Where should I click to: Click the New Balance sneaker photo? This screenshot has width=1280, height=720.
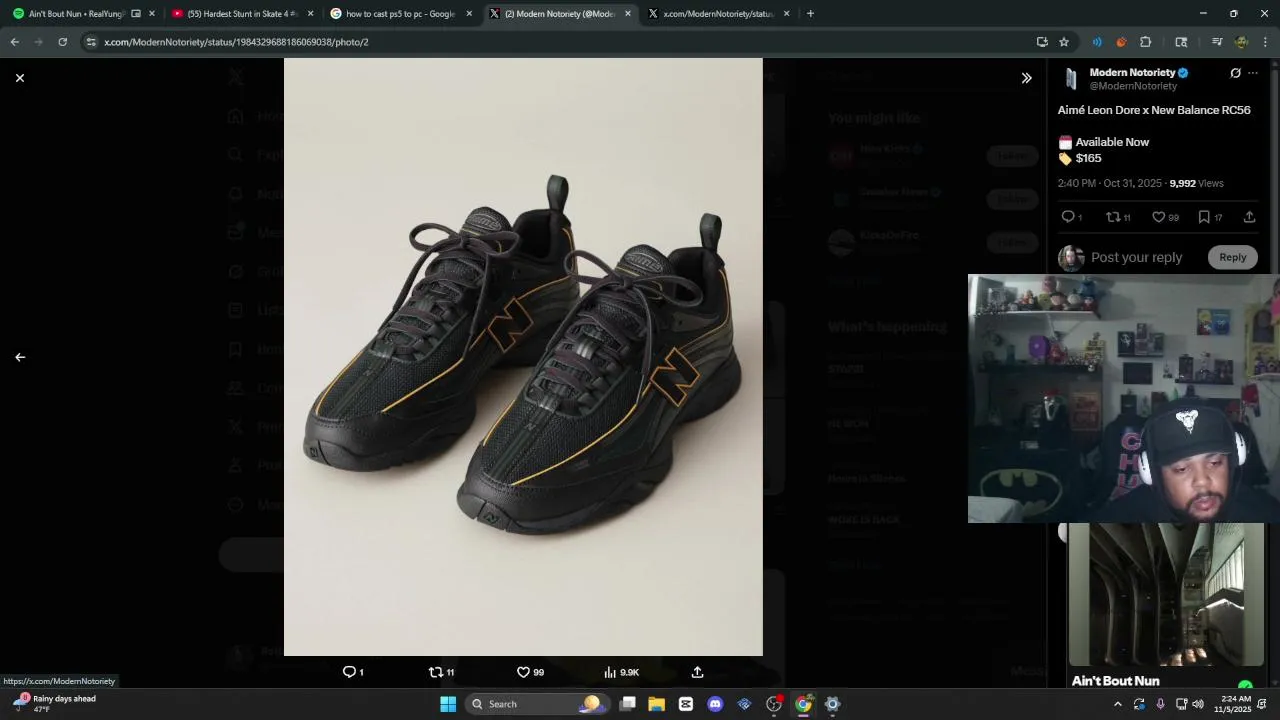[x=523, y=357]
